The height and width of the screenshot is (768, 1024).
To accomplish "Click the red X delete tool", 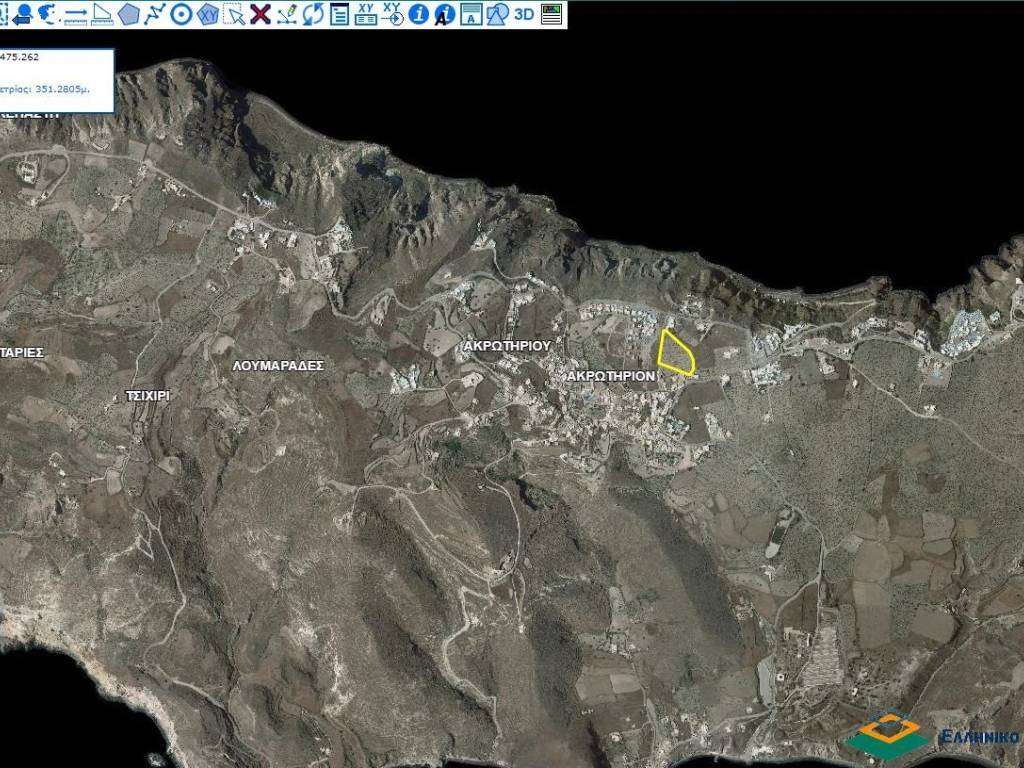I will point(260,14).
